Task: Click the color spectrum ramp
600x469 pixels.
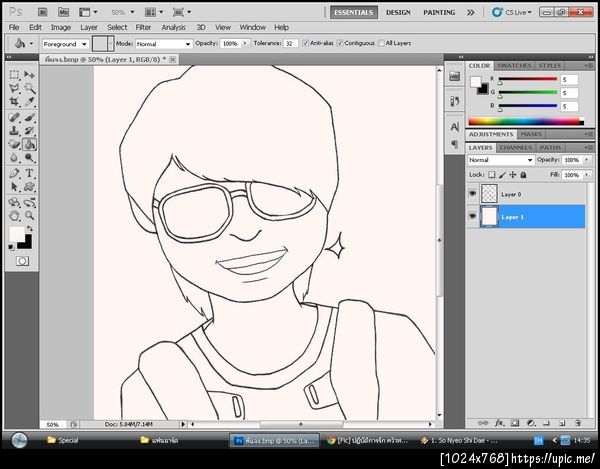Action: pos(526,122)
